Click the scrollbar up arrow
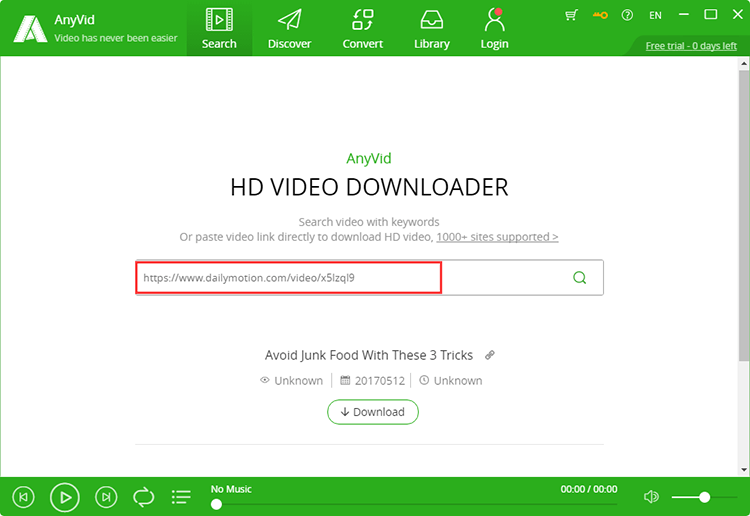The width and height of the screenshot is (750, 516). (x=744, y=63)
